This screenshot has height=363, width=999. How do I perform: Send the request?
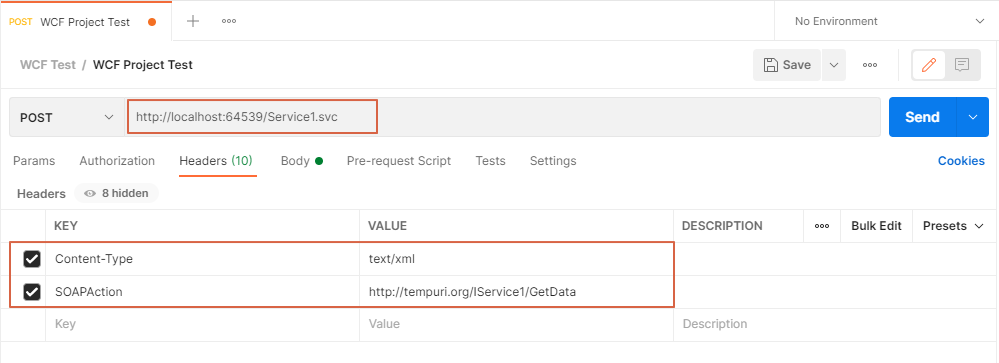coord(923,117)
